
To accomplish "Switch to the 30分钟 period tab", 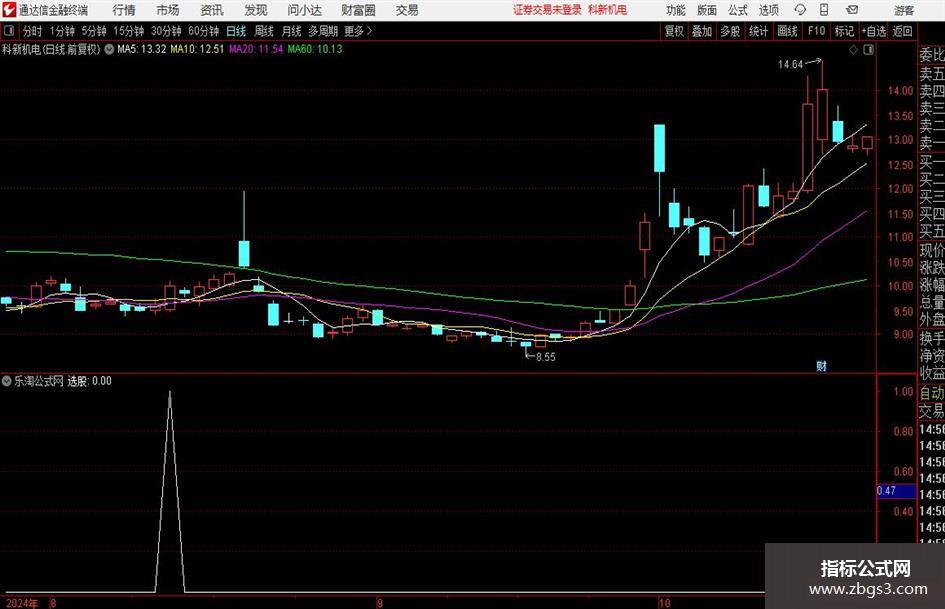I will [x=166, y=31].
